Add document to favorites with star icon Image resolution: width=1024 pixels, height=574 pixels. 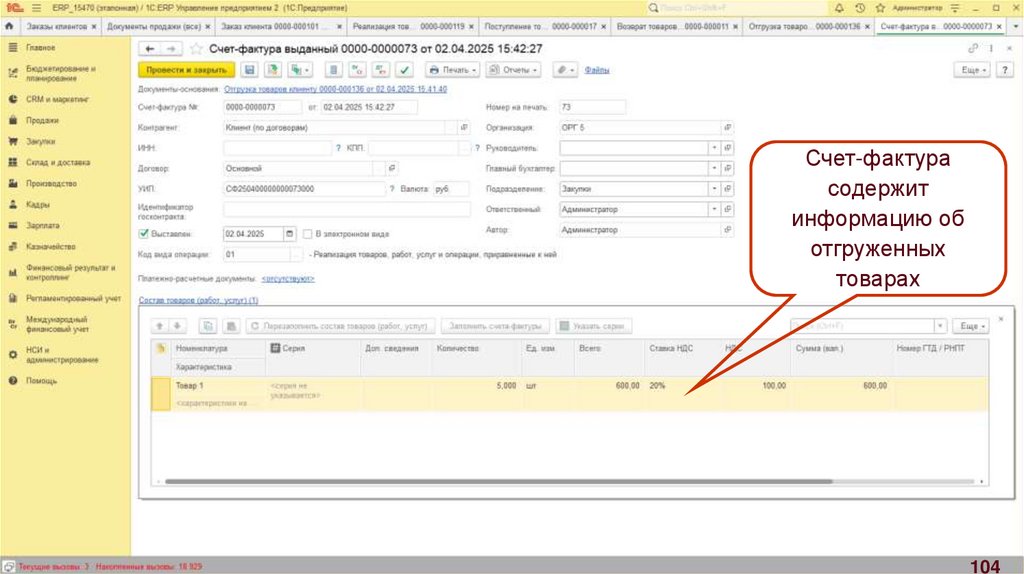tap(196, 48)
